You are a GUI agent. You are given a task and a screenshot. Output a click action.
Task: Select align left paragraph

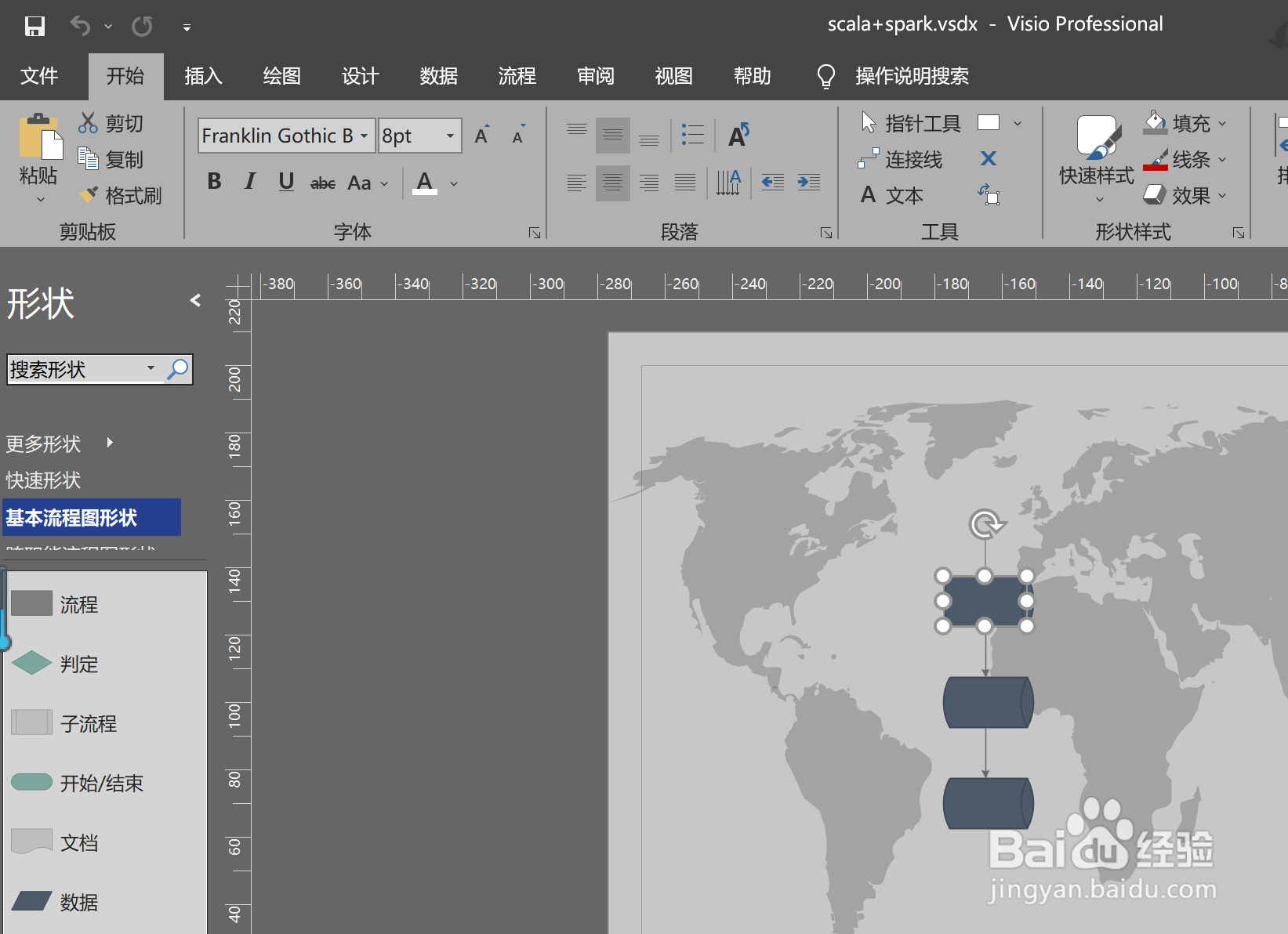point(577,183)
